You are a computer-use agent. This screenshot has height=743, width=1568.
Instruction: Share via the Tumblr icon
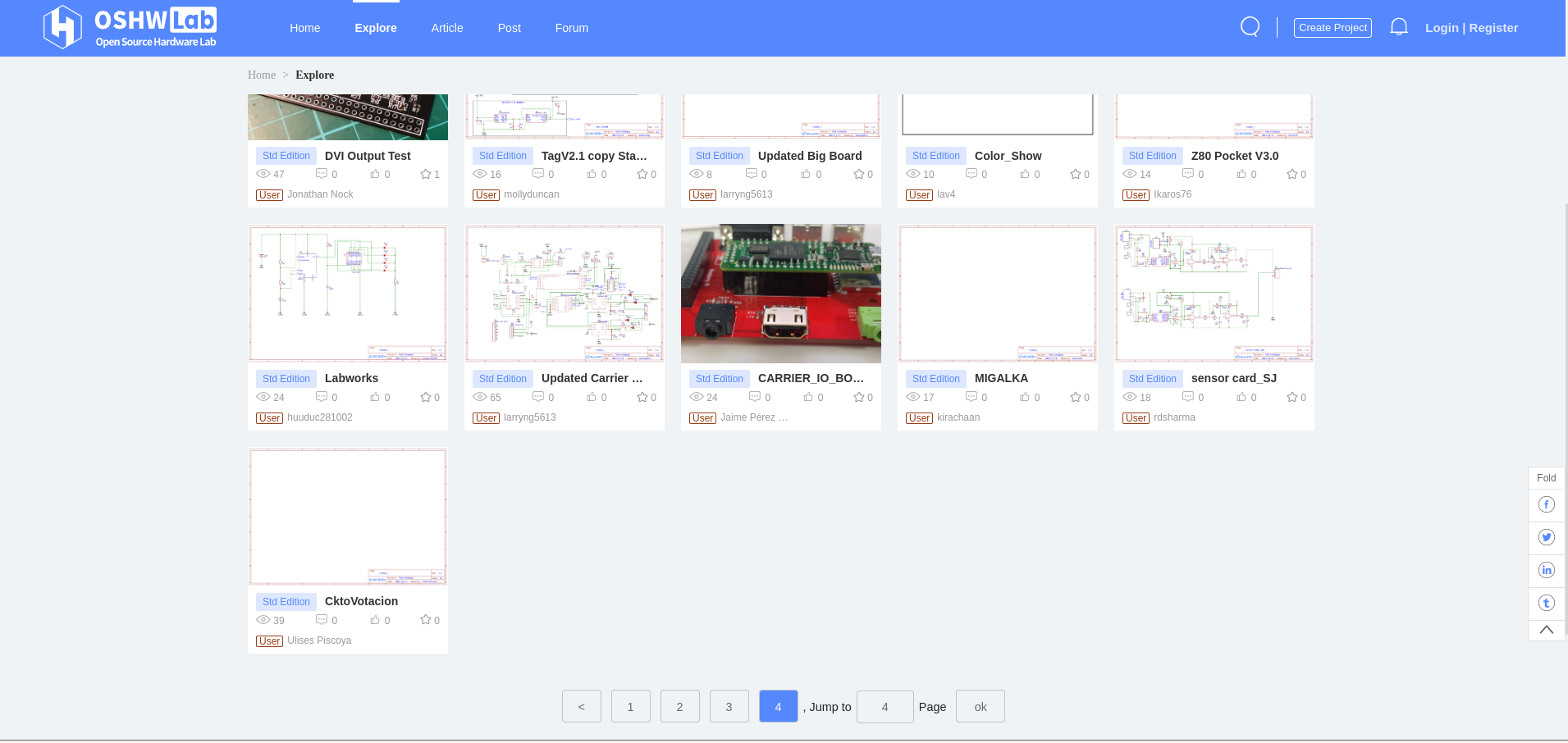coord(1547,603)
